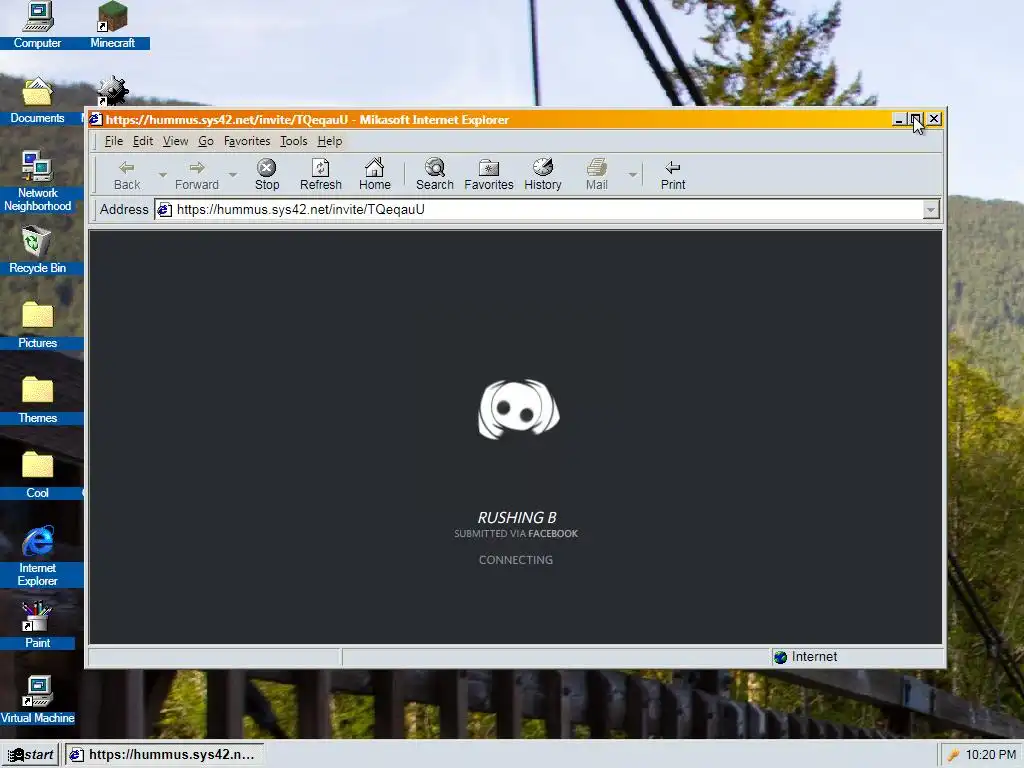Open the Mail toolbar button

pyautogui.click(x=597, y=175)
